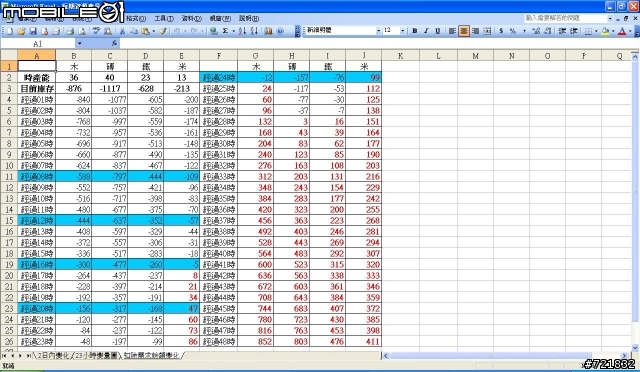Image resolution: width=640 pixels, height=372 pixels.
Task: Click the Borders icon
Action: (x=588, y=31)
